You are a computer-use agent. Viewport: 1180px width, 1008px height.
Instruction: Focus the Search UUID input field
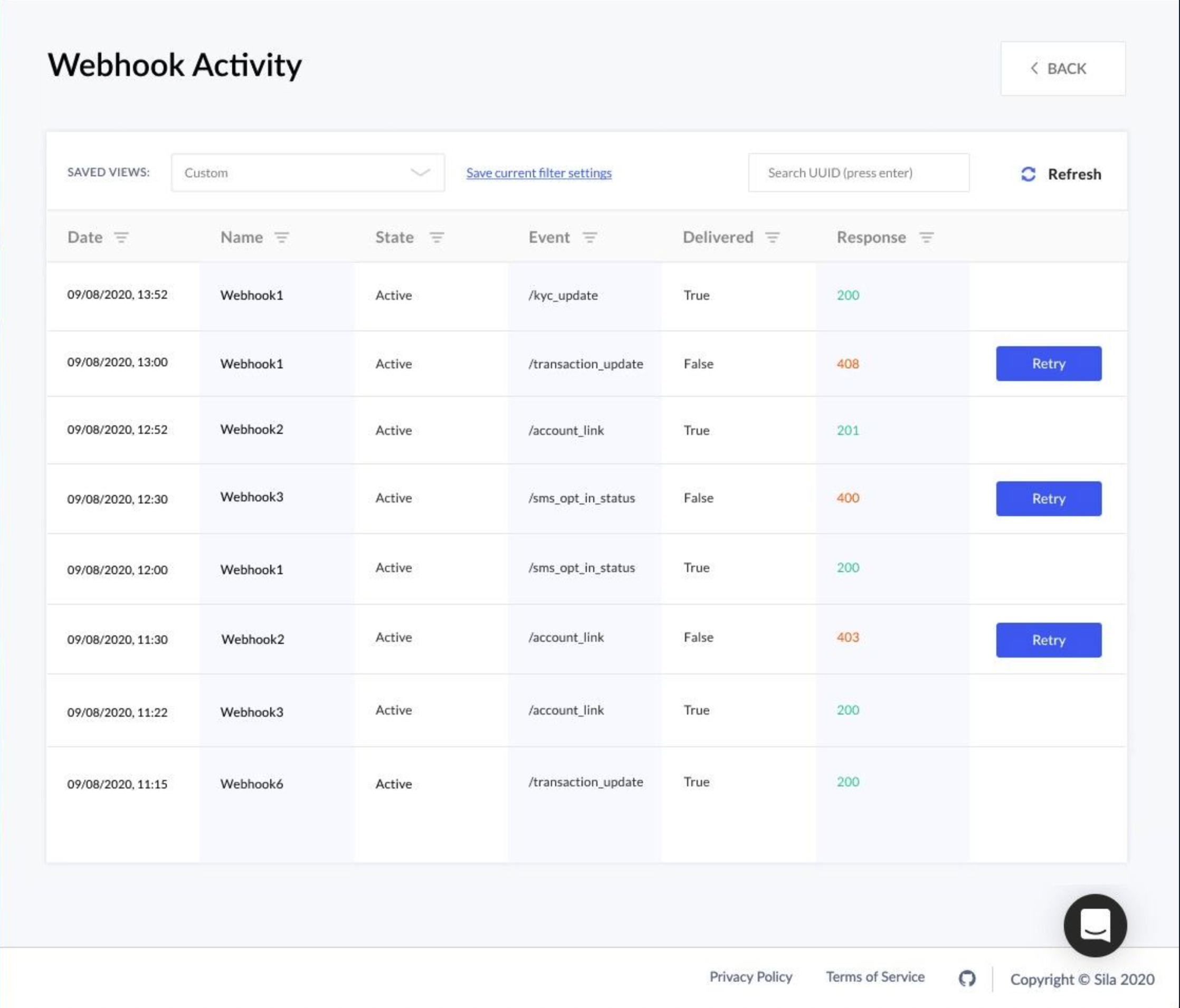[x=858, y=173]
